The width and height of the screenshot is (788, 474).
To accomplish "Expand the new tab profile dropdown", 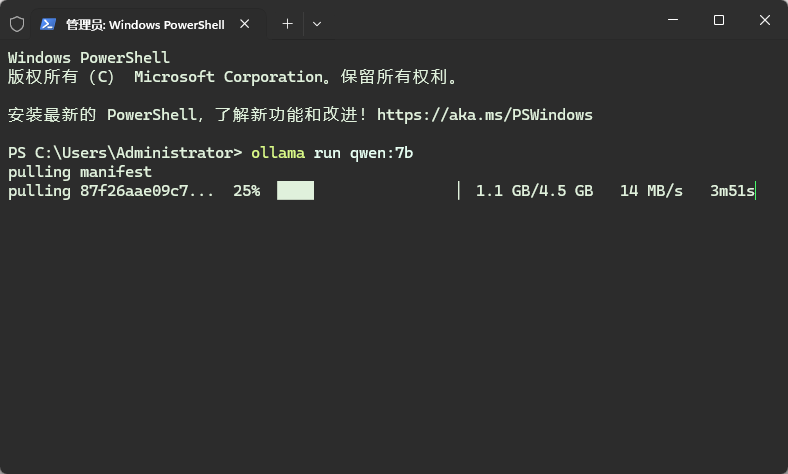I will click(317, 23).
